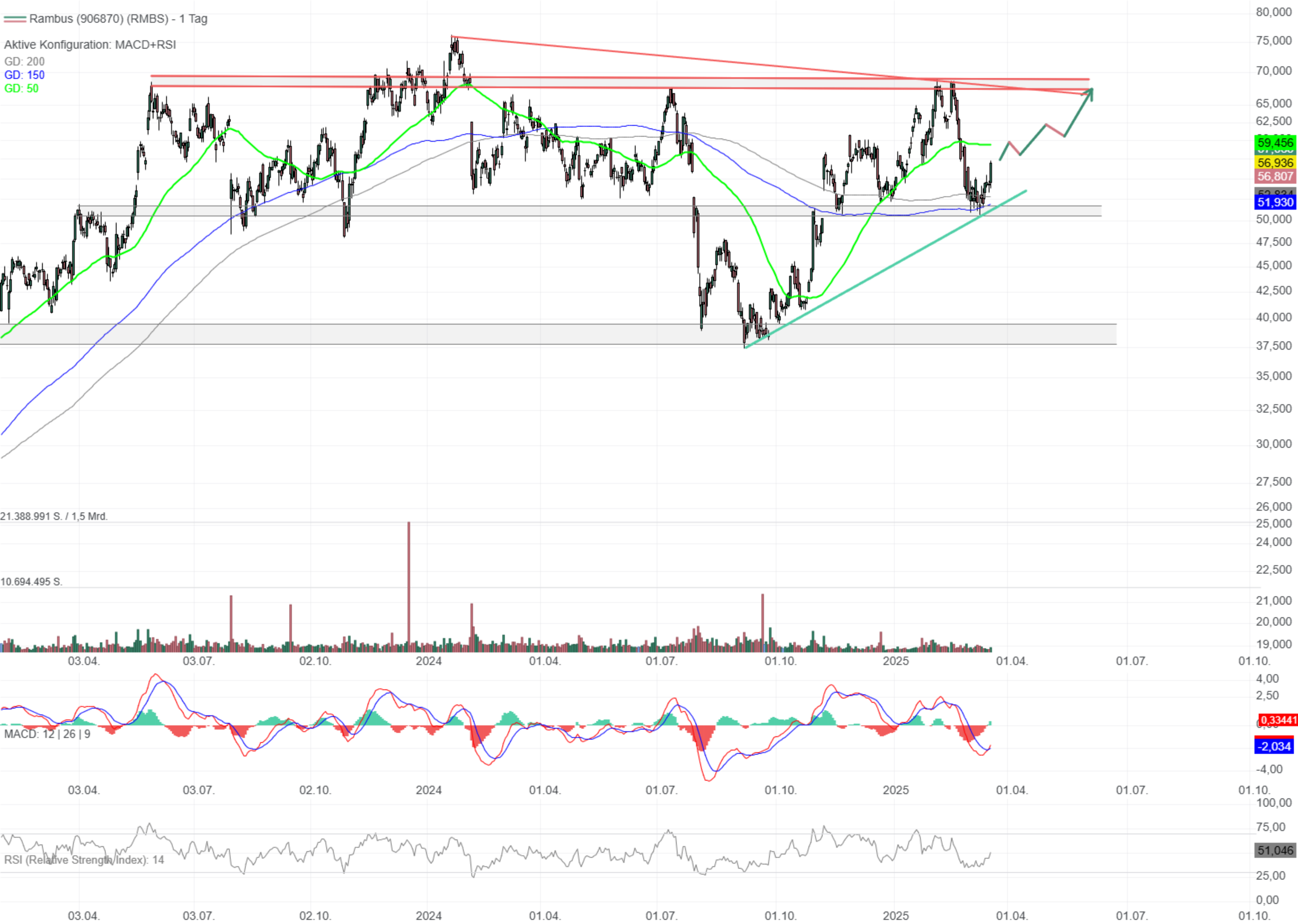This screenshot has width=1298, height=924.
Task: Click the 50,000 price axis label
Action: 1274,220
